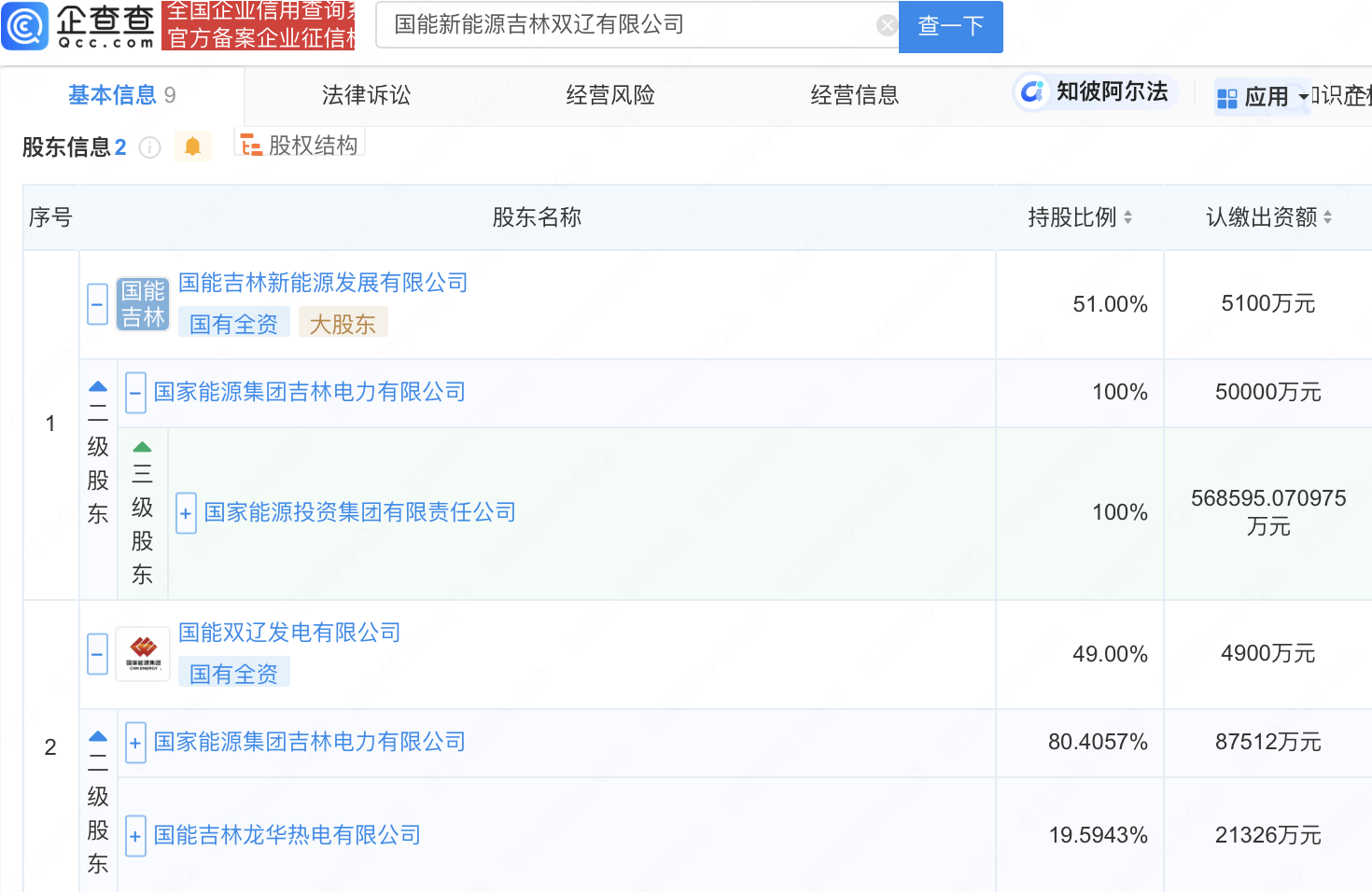Switch to the 法律诉讼 tab
Image resolution: width=1372 pixels, height=892 pixels.
pyautogui.click(x=366, y=95)
